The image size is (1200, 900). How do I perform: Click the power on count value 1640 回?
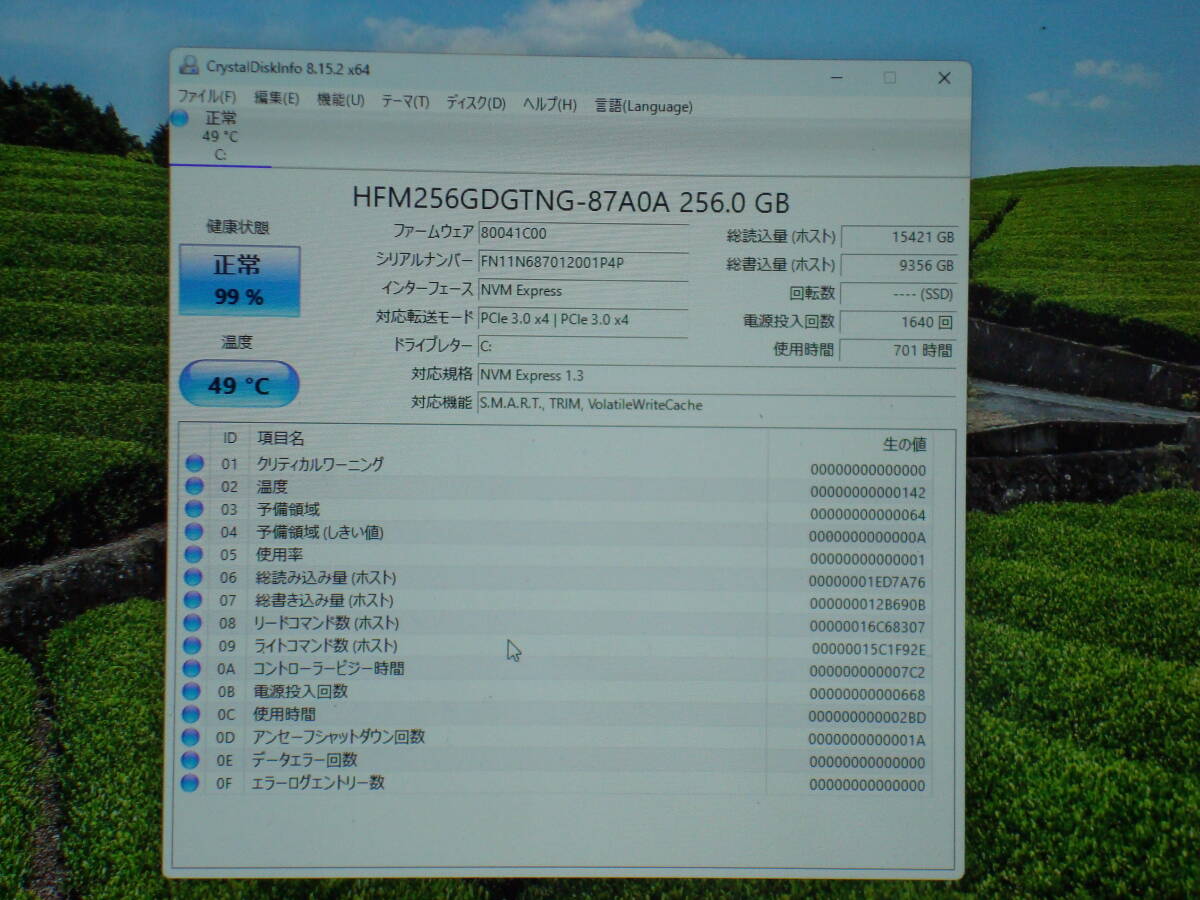click(x=897, y=322)
